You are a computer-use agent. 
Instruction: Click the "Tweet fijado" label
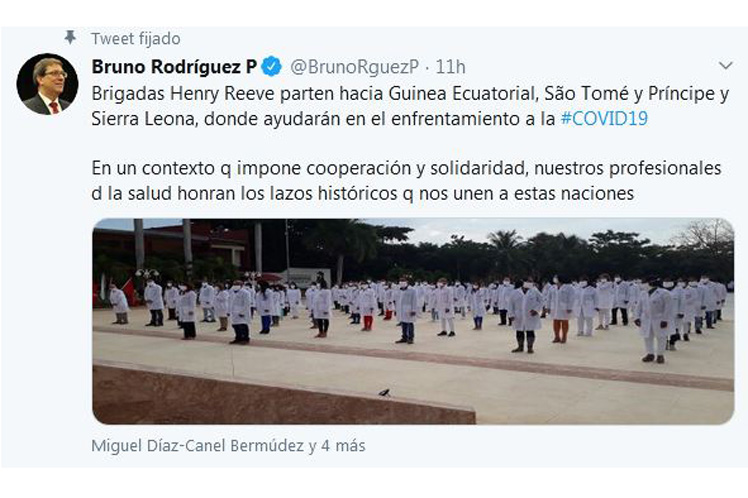coord(136,39)
